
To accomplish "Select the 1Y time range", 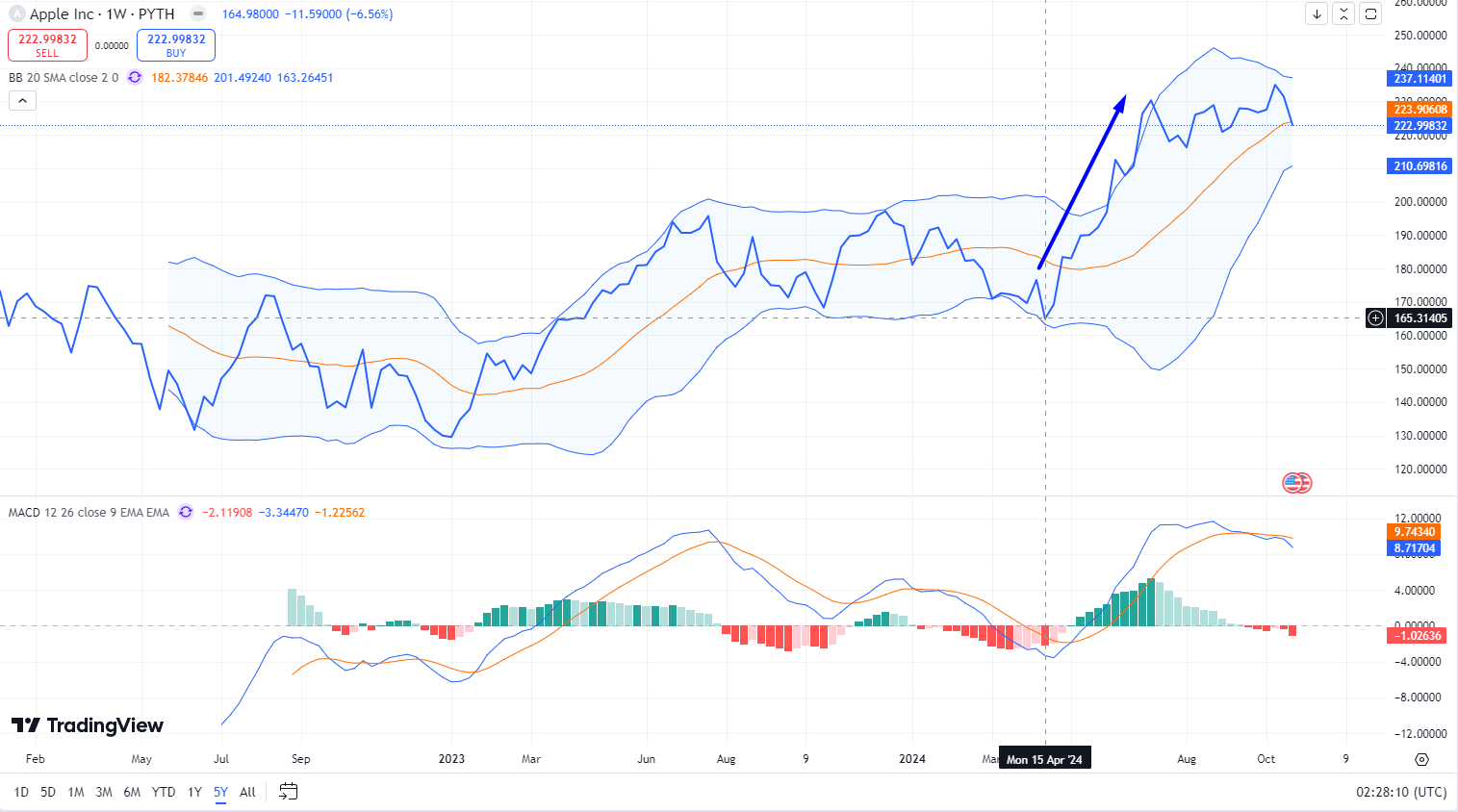I will pos(194,792).
